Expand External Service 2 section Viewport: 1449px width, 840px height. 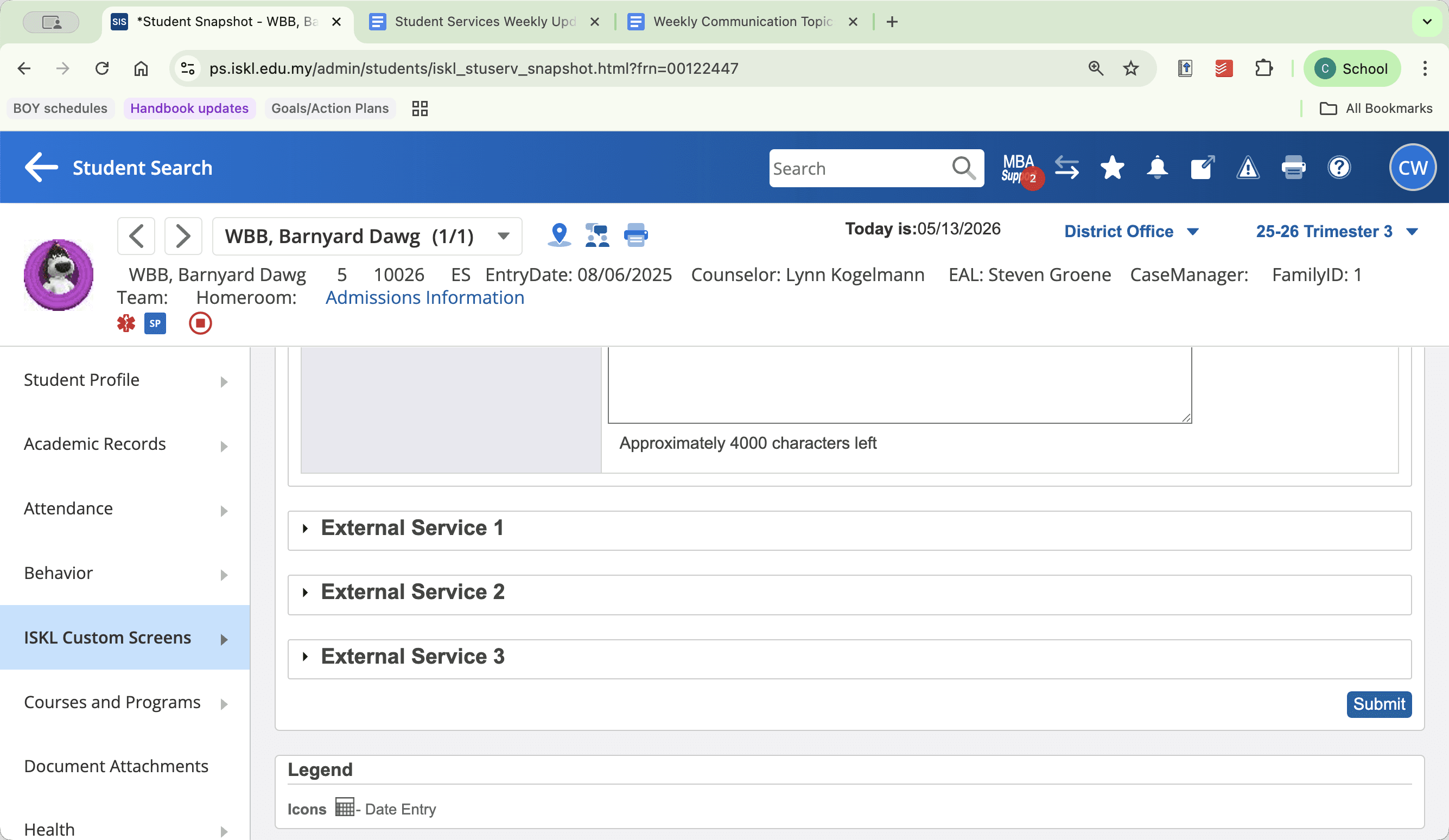pos(849,595)
